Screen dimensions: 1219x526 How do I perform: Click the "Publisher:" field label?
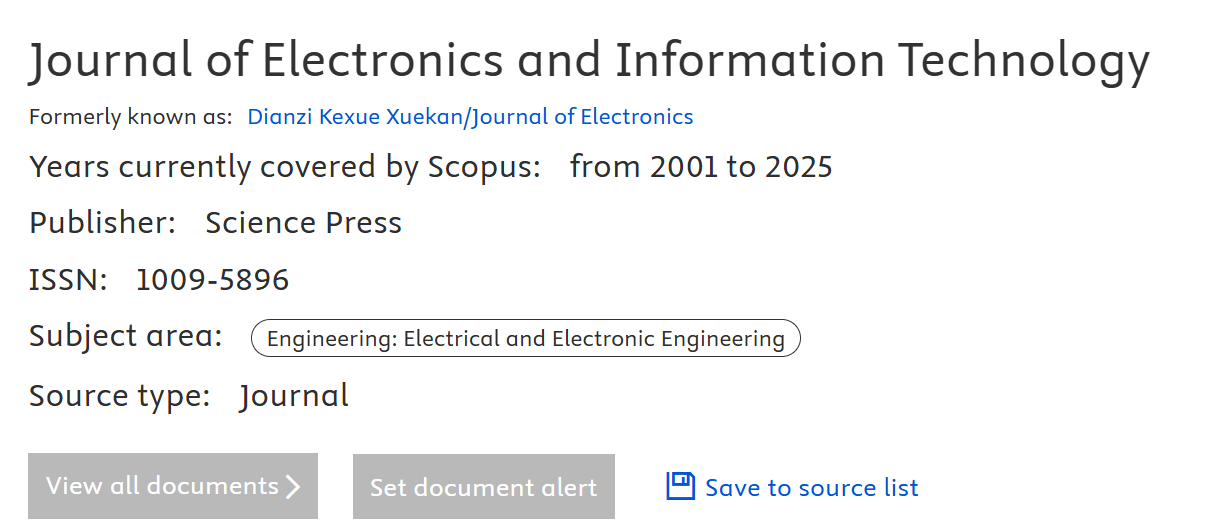point(103,222)
